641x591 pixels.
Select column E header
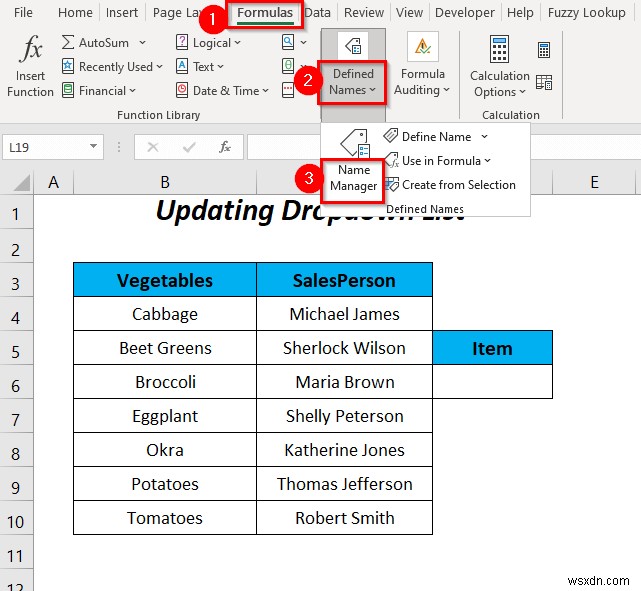[x=594, y=182]
